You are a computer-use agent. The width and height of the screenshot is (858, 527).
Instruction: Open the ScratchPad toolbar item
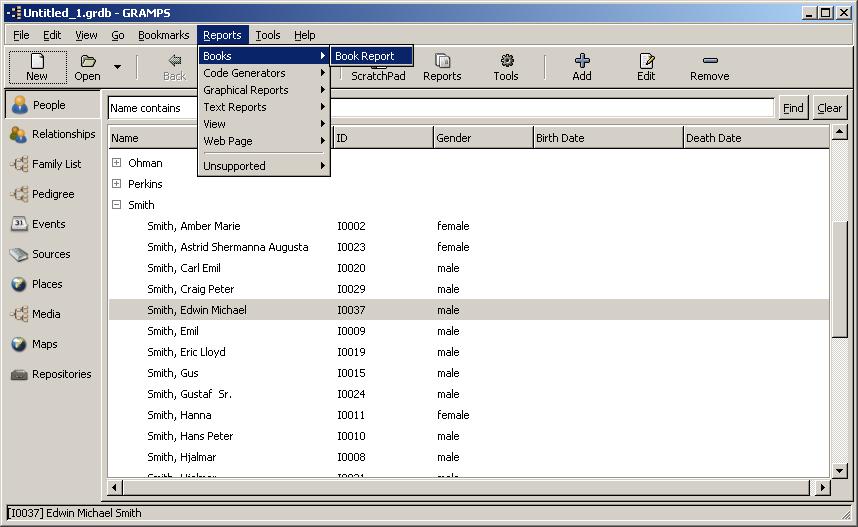[x=378, y=76]
